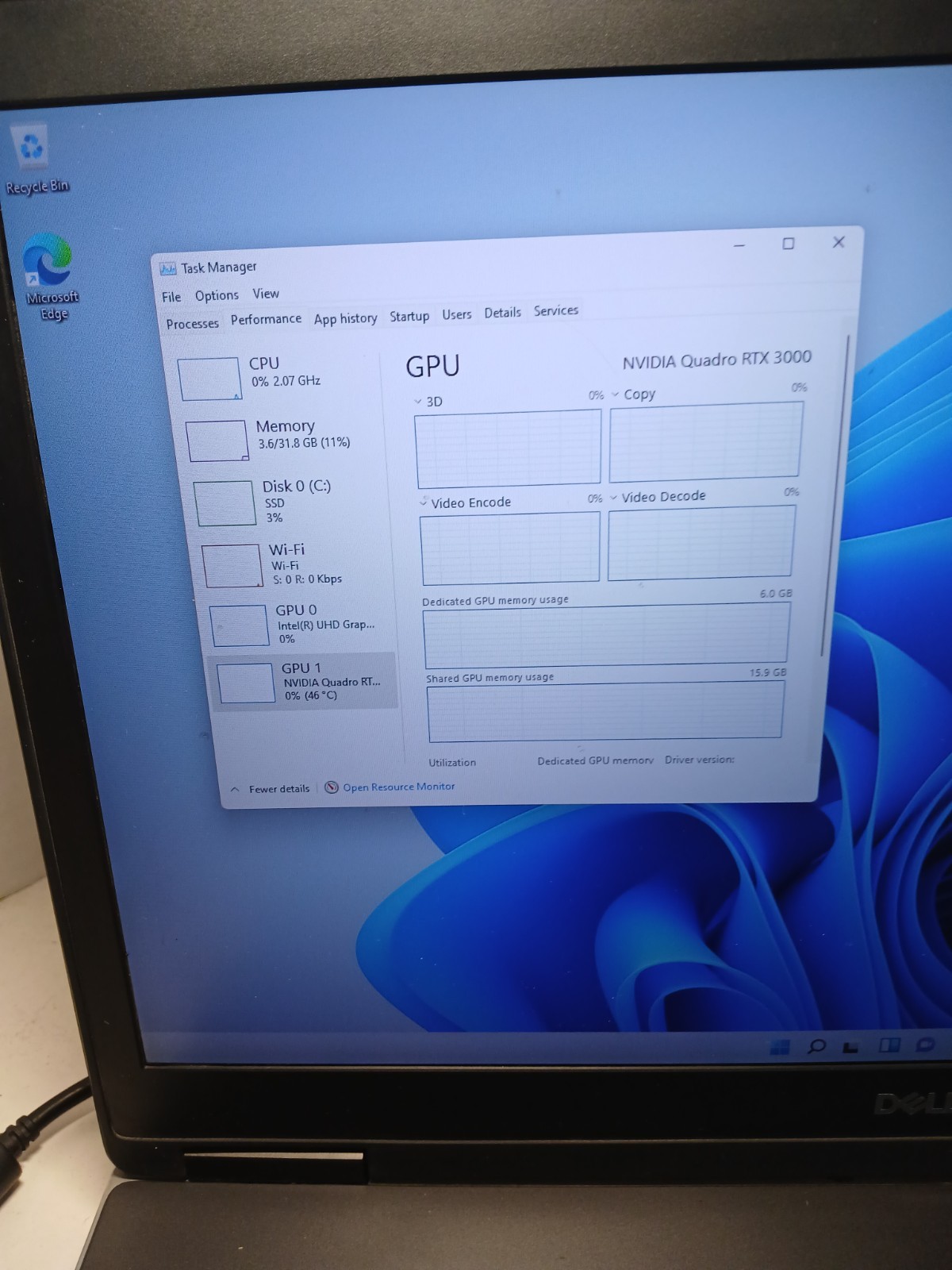
Task: Click the Task Manager title bar icon
Action: coord(167,269)
